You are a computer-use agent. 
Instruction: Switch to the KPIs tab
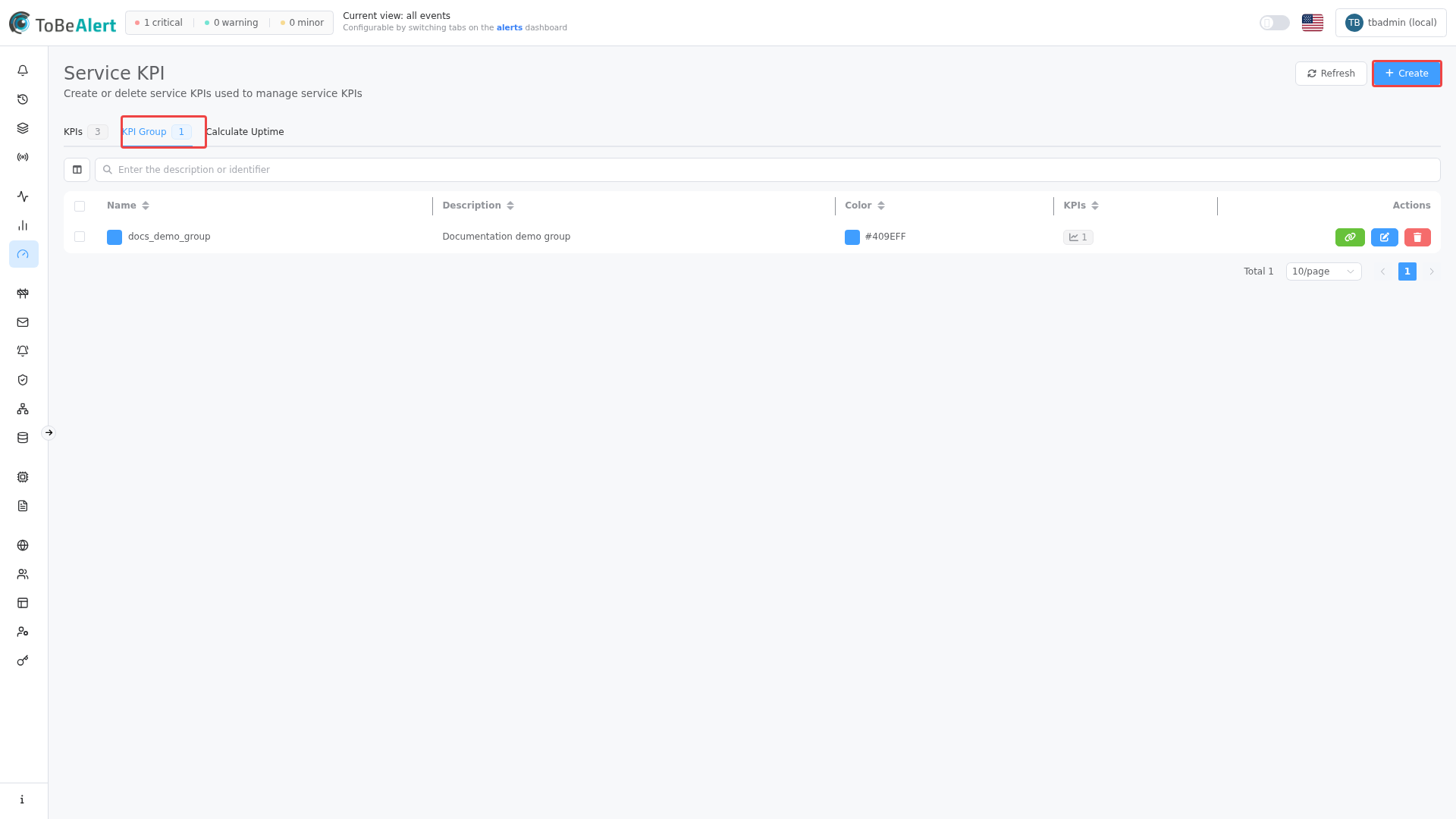click(86, 132)
